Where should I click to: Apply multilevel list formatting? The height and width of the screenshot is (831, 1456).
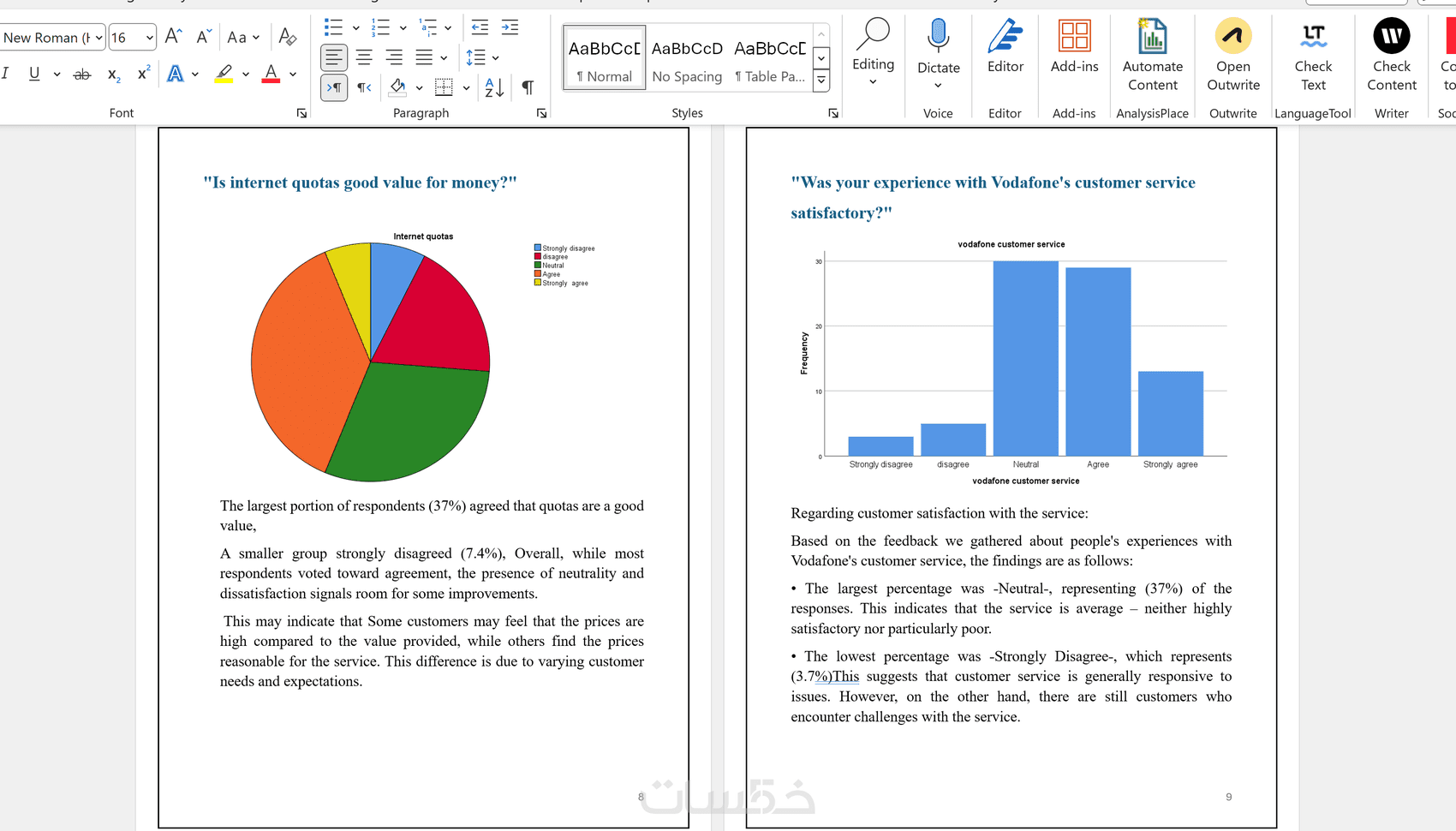coord(427,27)
